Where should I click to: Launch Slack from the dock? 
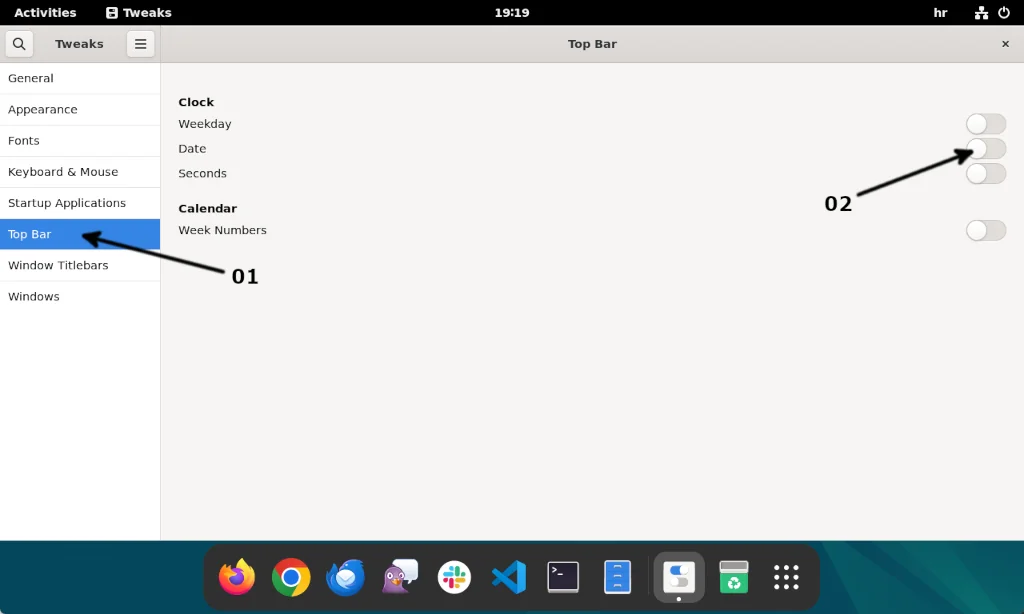tap(454, 577)
